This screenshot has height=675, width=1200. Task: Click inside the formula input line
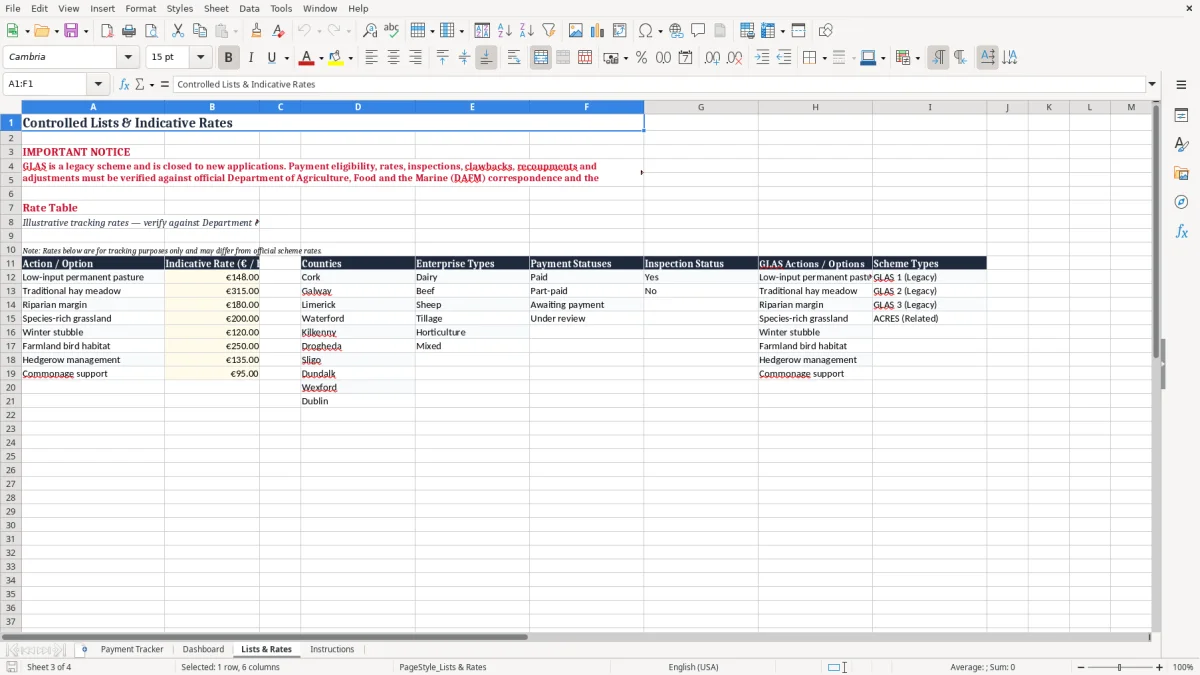(x=658, y=84)
